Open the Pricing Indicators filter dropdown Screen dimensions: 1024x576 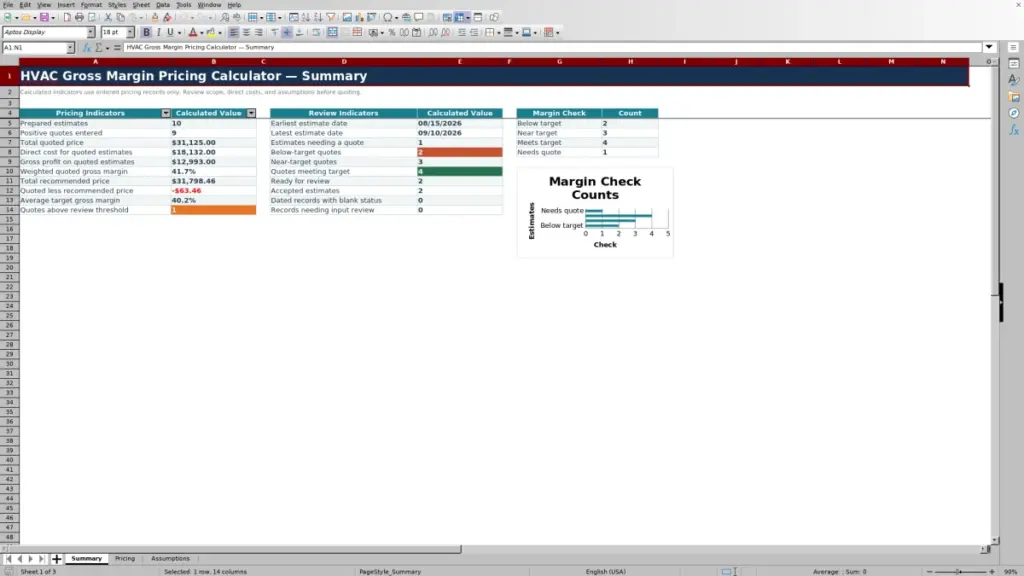(x=166, y=114)
